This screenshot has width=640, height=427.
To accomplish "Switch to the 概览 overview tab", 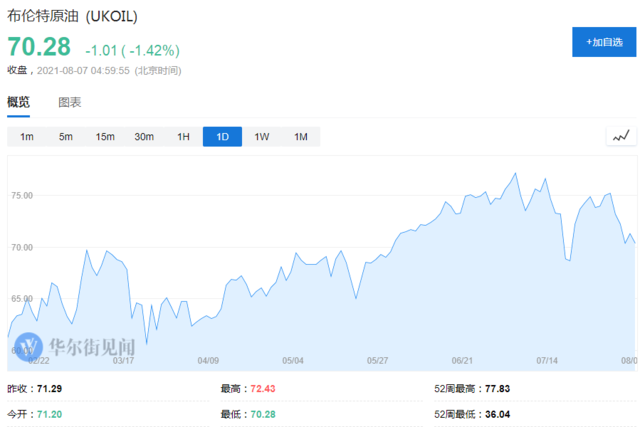I will [x=18, y=102].
